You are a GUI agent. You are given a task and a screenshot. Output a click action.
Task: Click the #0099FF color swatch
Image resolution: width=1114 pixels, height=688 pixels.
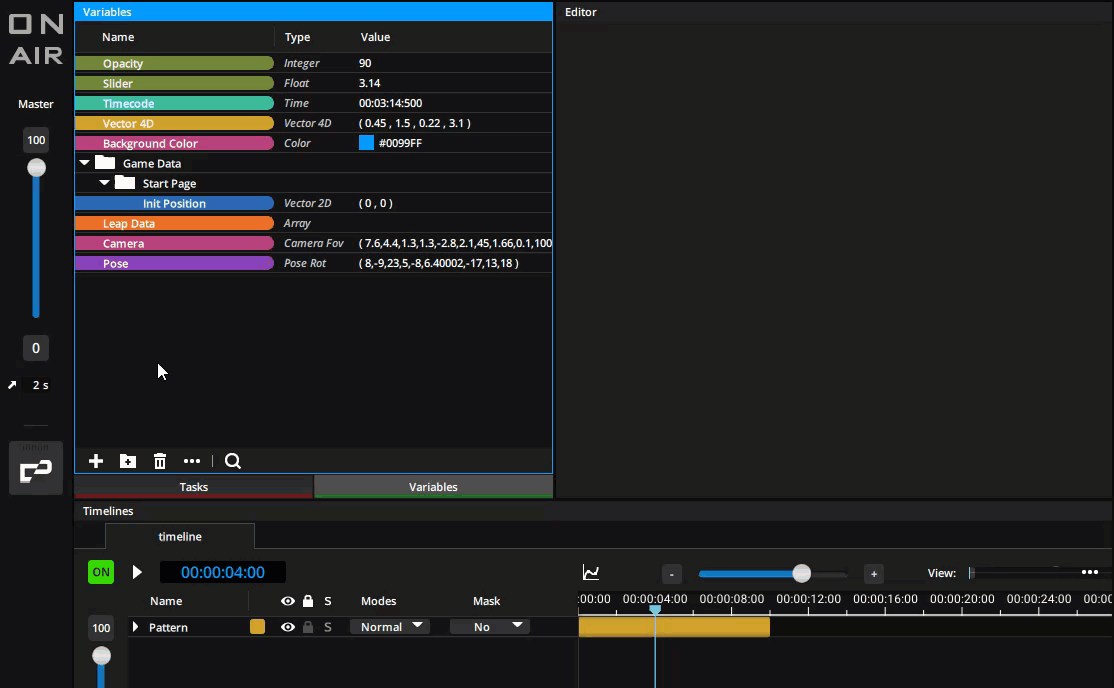[x=366, y=143]
